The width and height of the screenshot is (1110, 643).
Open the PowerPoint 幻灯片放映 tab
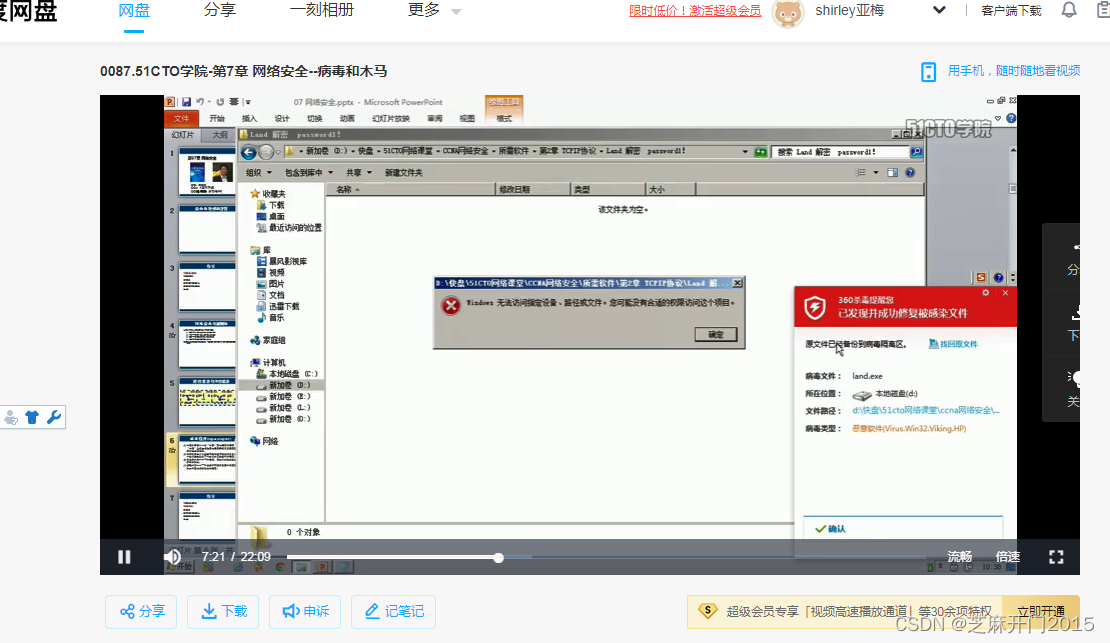391,118
